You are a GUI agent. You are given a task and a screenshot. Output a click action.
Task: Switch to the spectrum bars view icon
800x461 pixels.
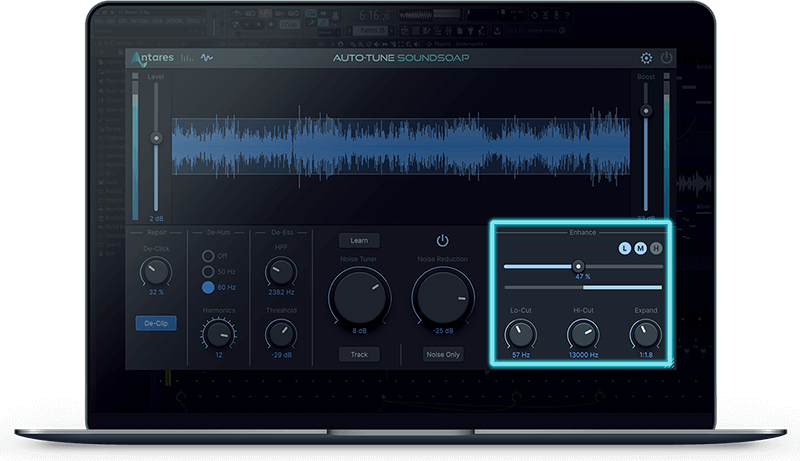(187, 58)
